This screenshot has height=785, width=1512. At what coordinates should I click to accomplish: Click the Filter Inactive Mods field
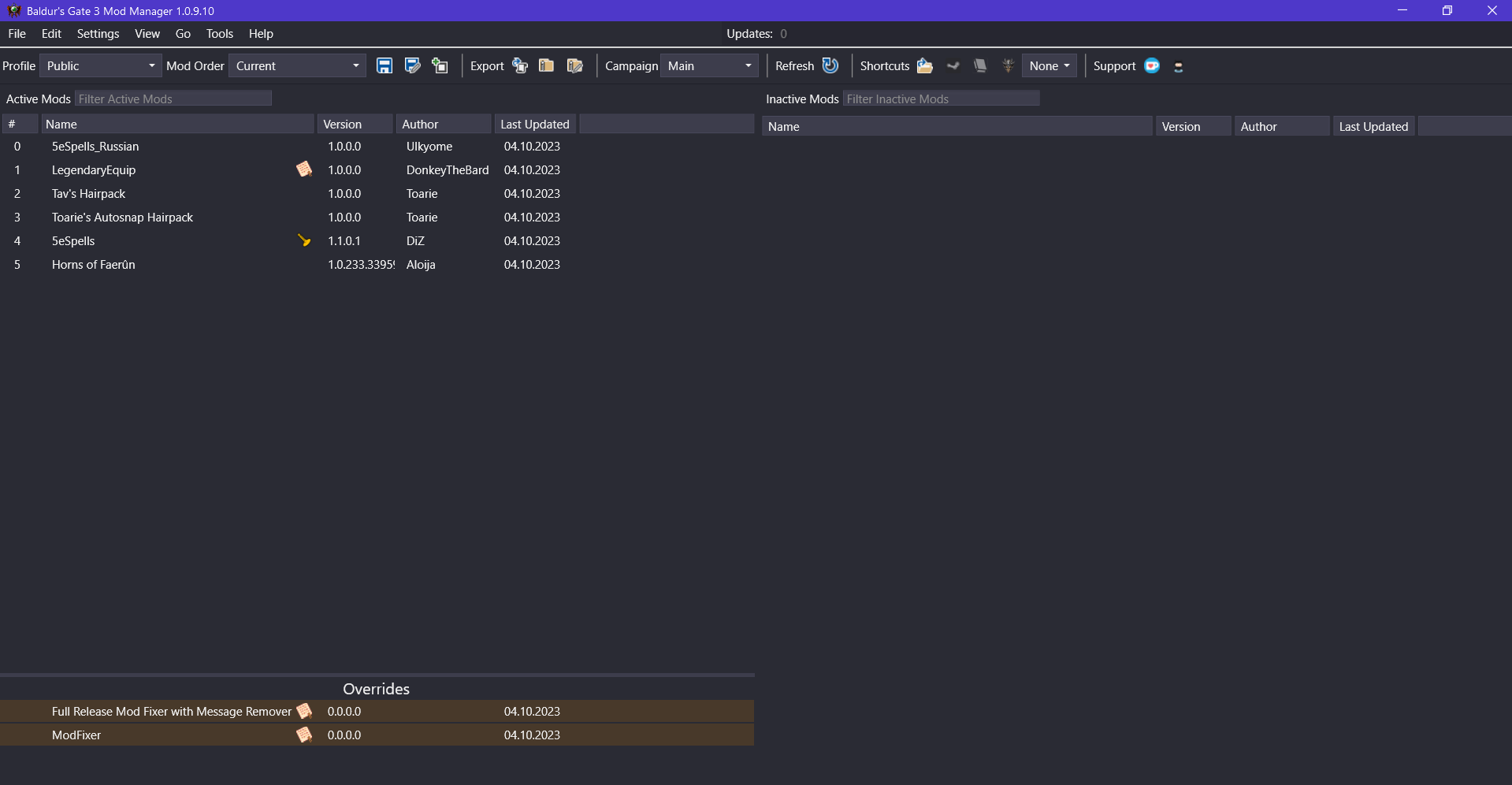(942, 99)
